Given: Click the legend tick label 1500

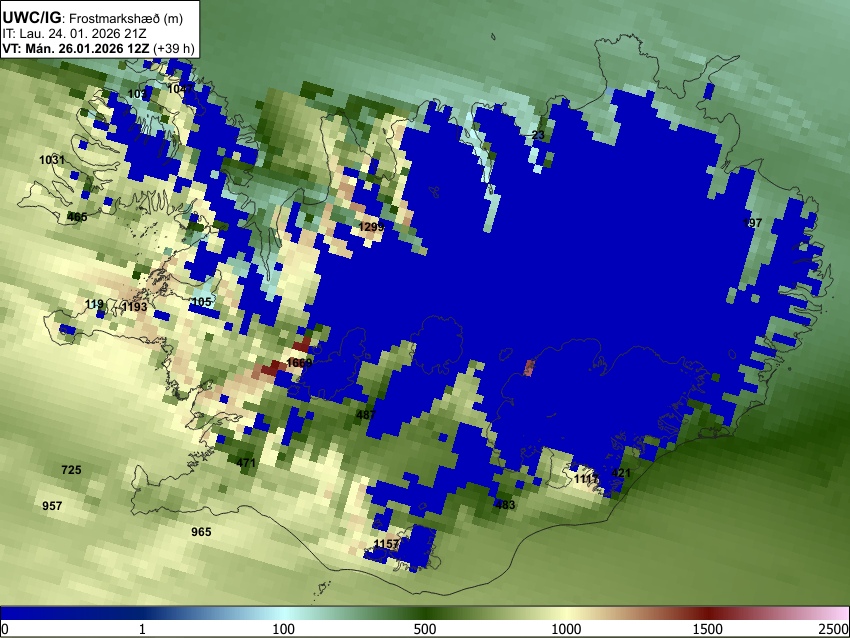Looking at the screenshot, I should tap(708, 629).
